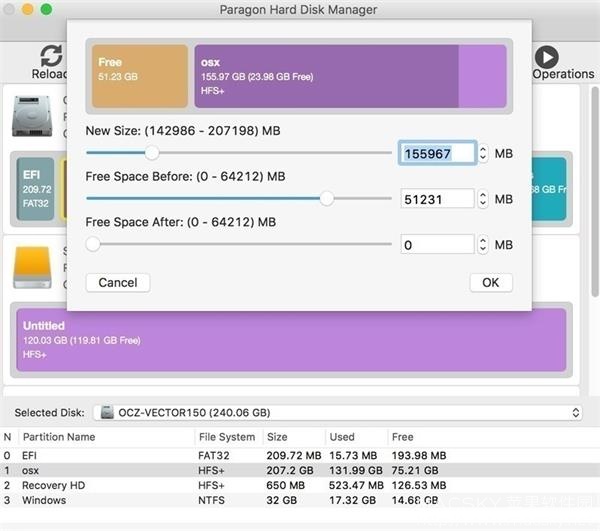Click the New Size input field 155967

(437, 153)
